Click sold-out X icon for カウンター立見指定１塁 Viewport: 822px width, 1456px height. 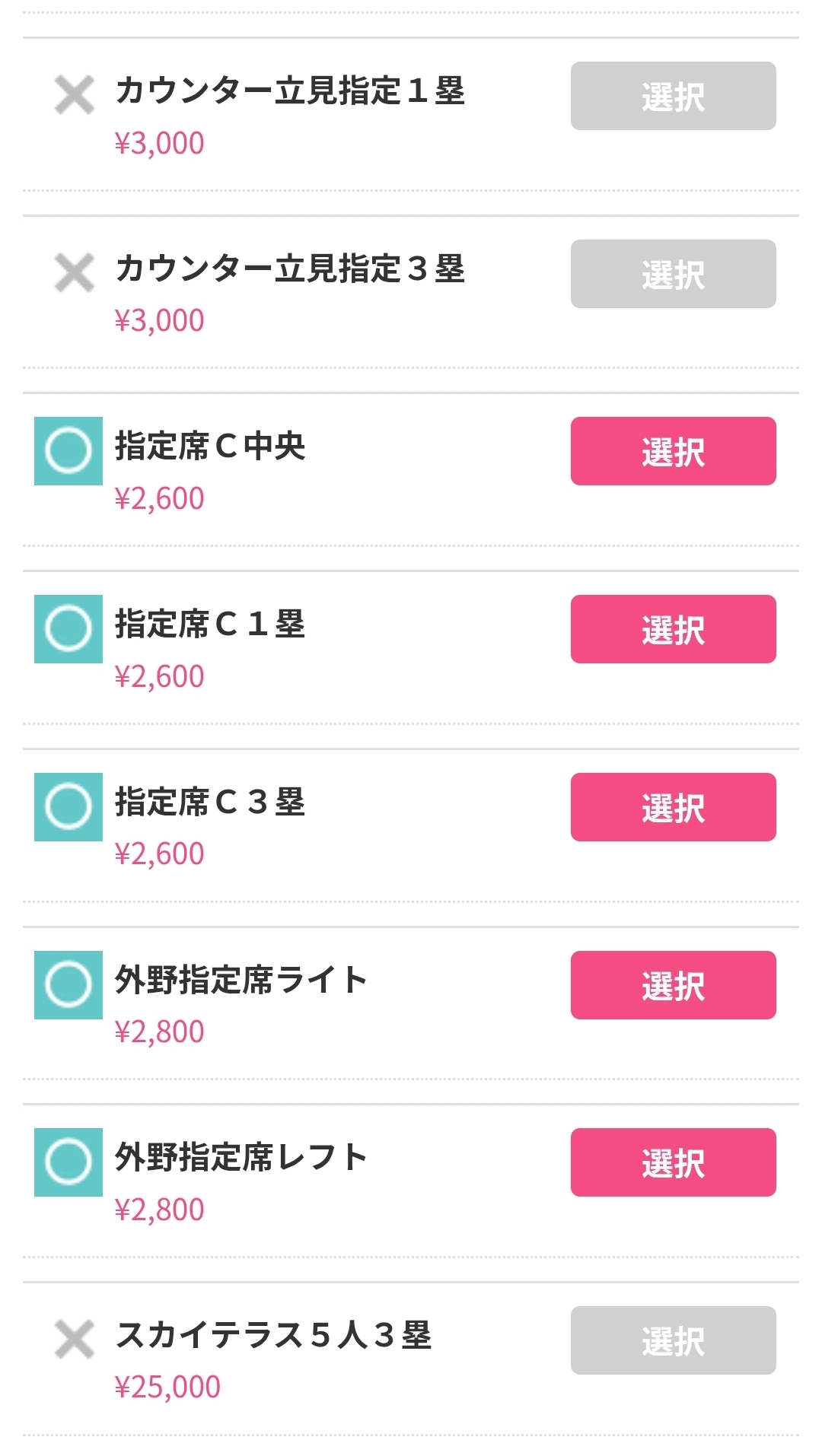coord(75,95)
